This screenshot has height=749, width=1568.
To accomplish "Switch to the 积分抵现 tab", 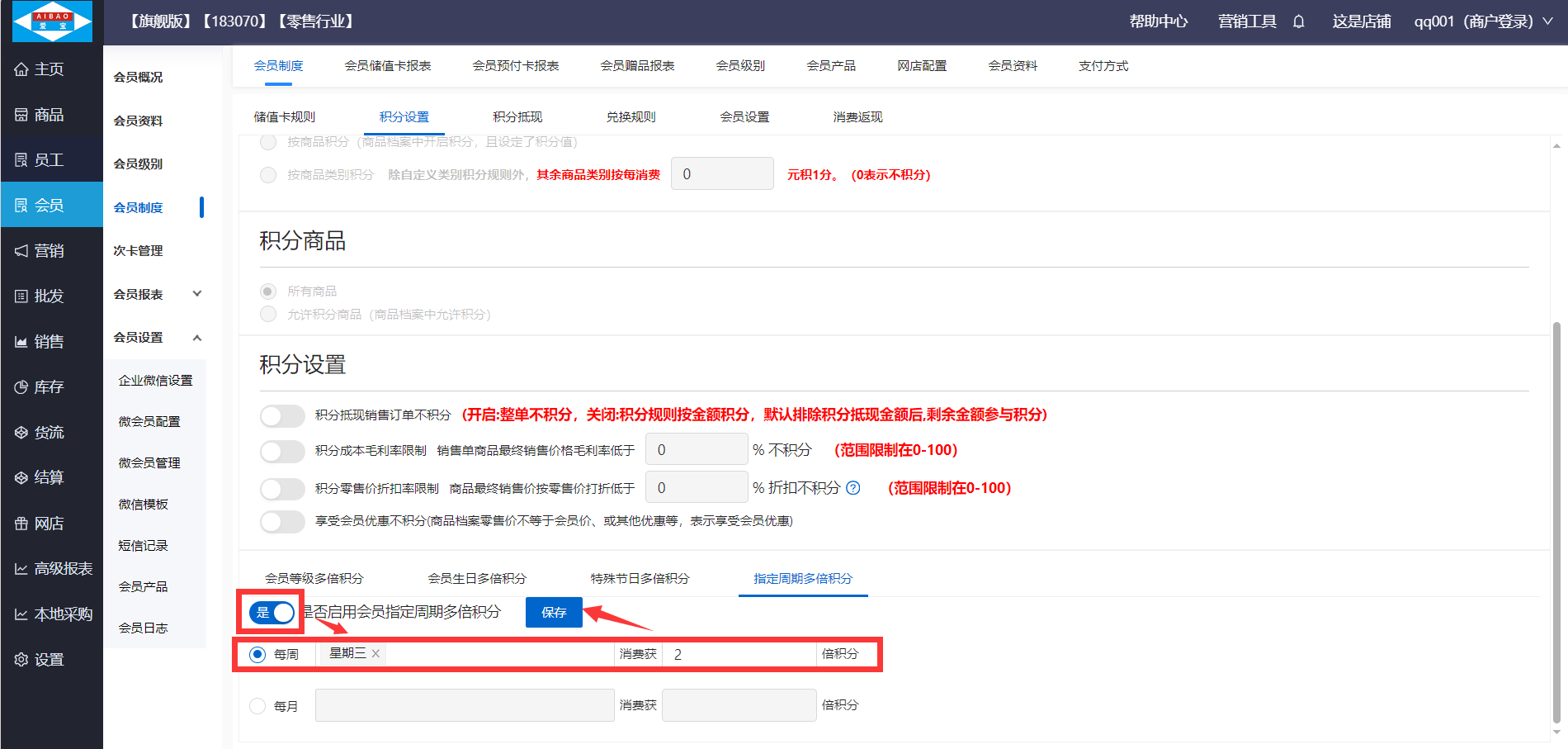I will 517,117.
